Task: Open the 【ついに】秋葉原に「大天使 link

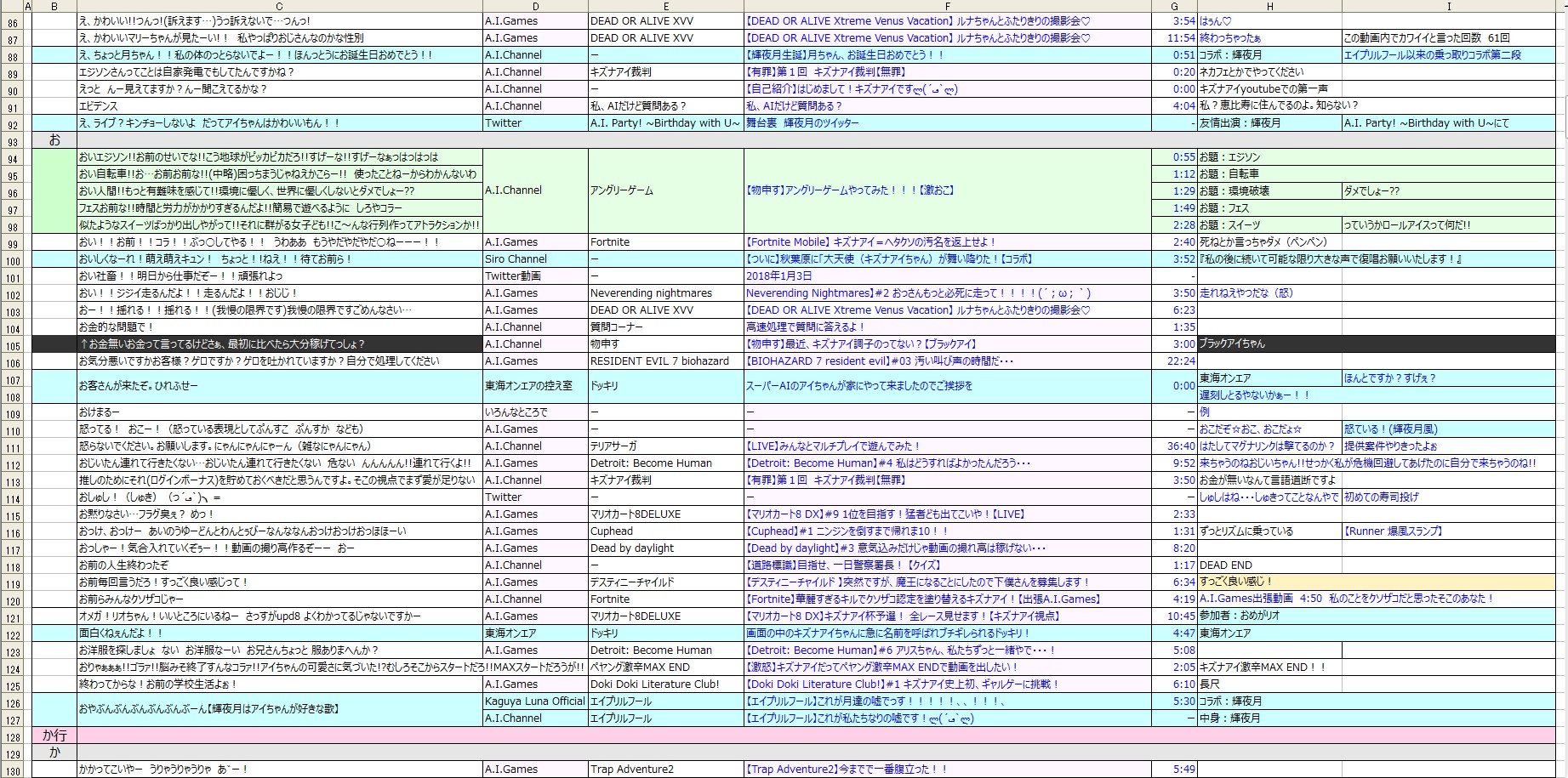Action: (x=888, y=259)
